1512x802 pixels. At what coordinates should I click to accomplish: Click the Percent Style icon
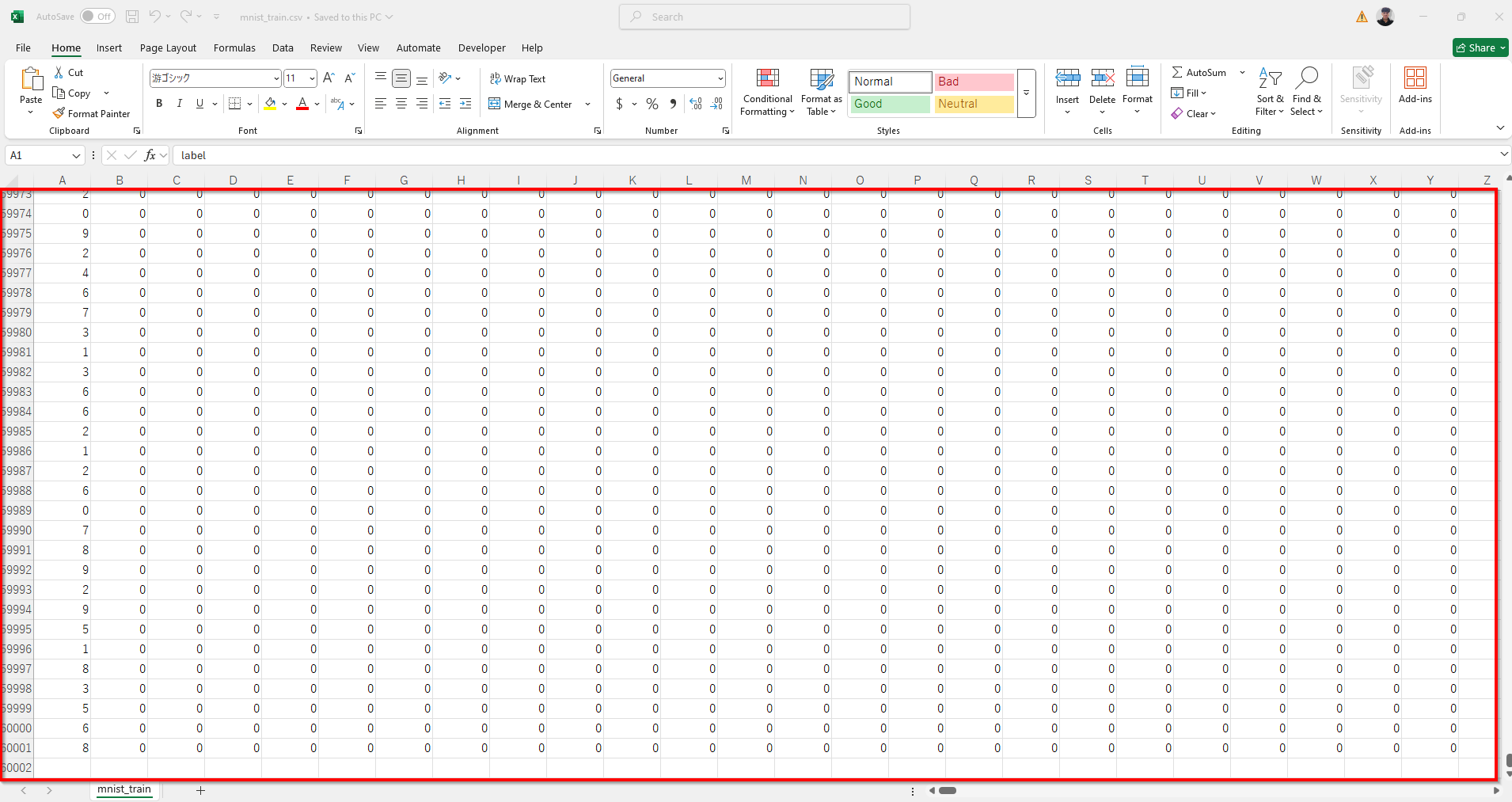point(652,104)
